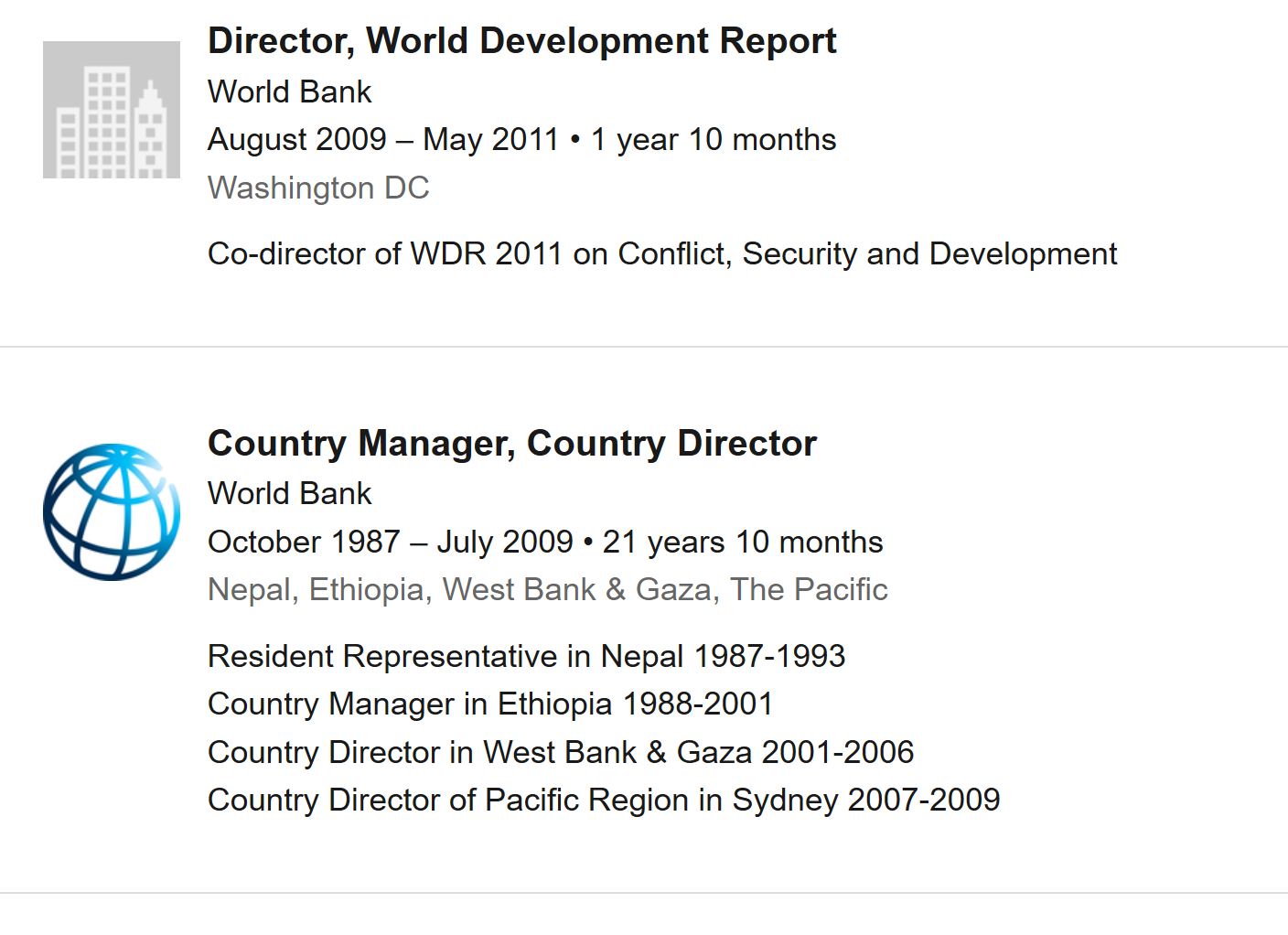Click the word Sydney in the last description line

pos(785,801)
